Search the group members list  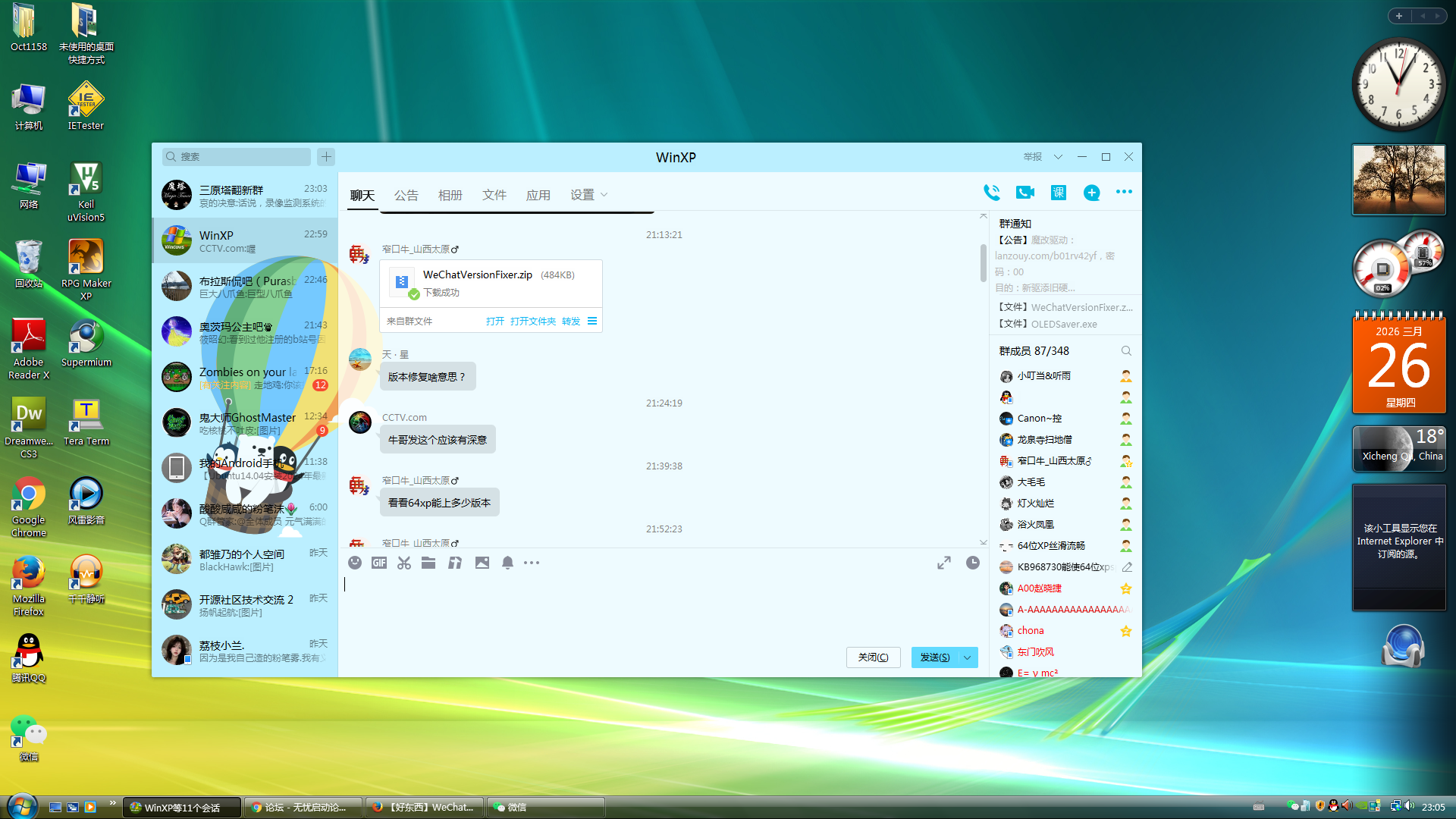coord(1126,351)
